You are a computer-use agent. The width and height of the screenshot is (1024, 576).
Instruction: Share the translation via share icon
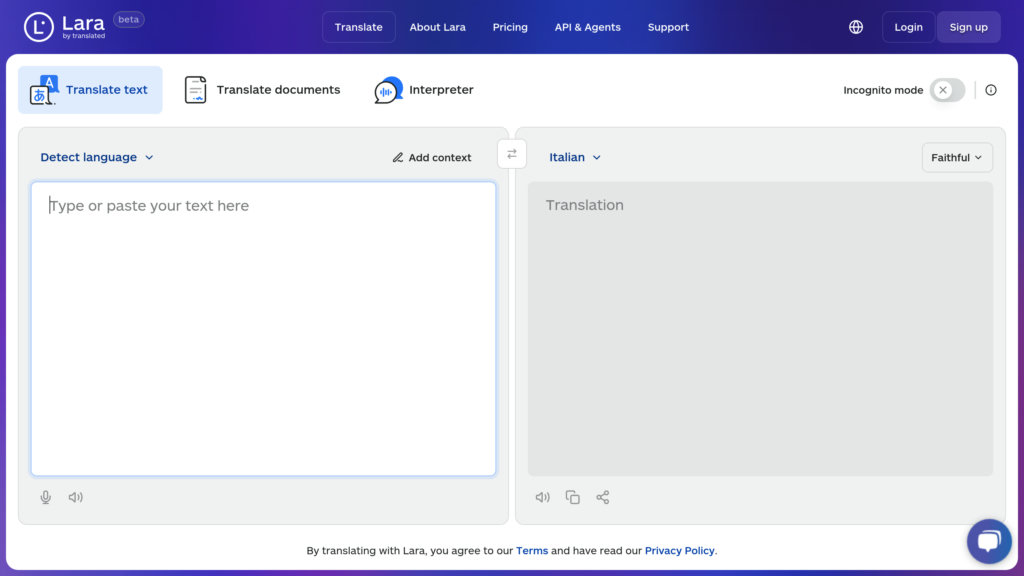pos(603,497)
